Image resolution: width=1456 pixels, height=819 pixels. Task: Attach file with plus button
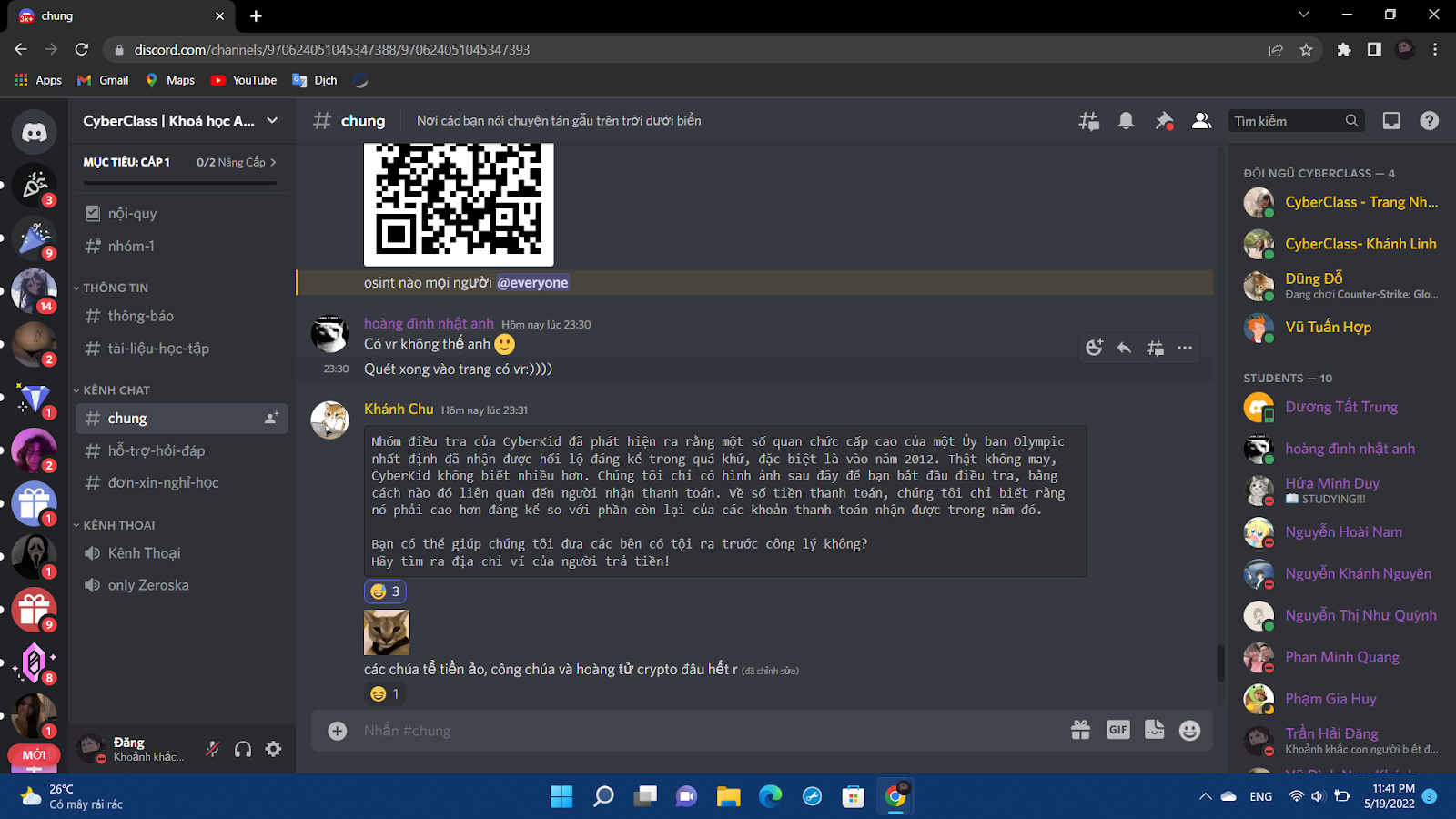point(338,731)
